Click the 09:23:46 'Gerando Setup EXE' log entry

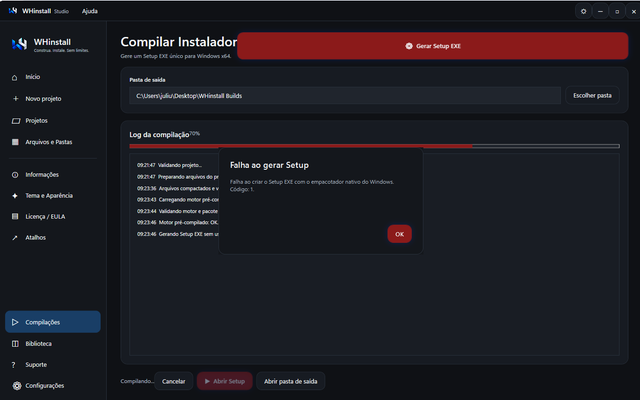(178, 234)
